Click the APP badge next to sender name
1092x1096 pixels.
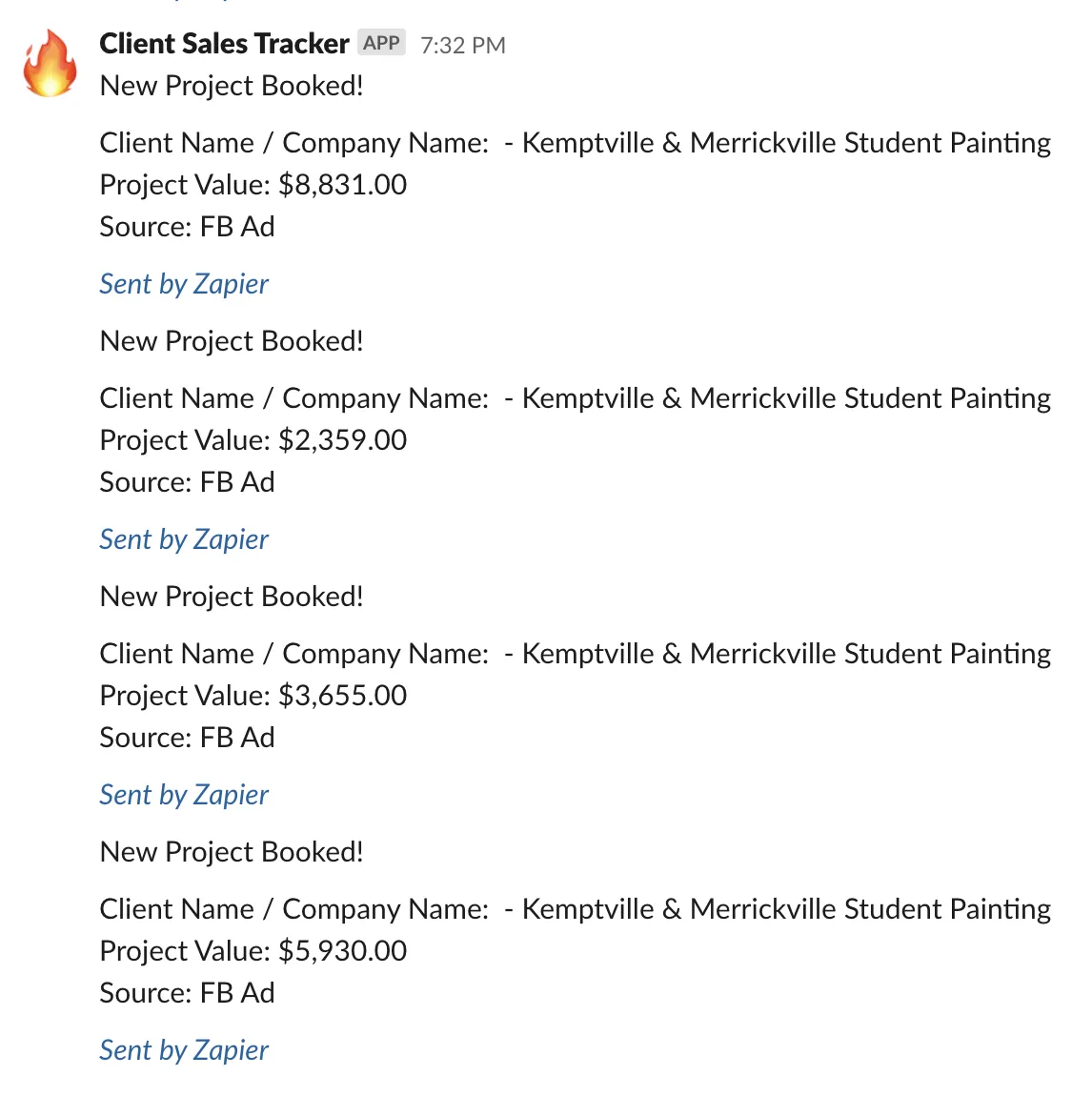pos(381,43)
